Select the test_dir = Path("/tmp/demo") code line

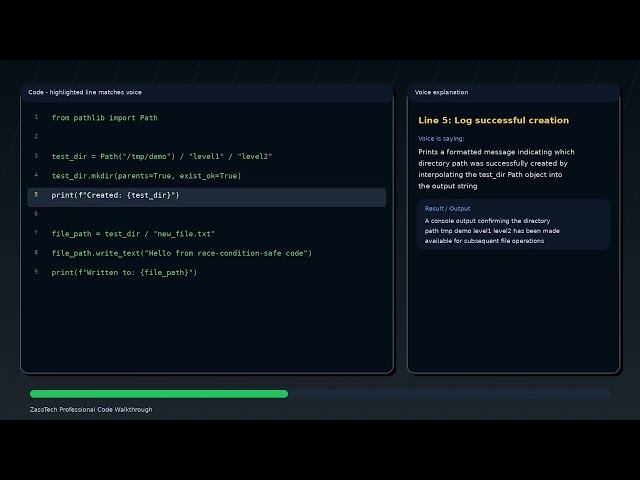click(x=162, y=156)
